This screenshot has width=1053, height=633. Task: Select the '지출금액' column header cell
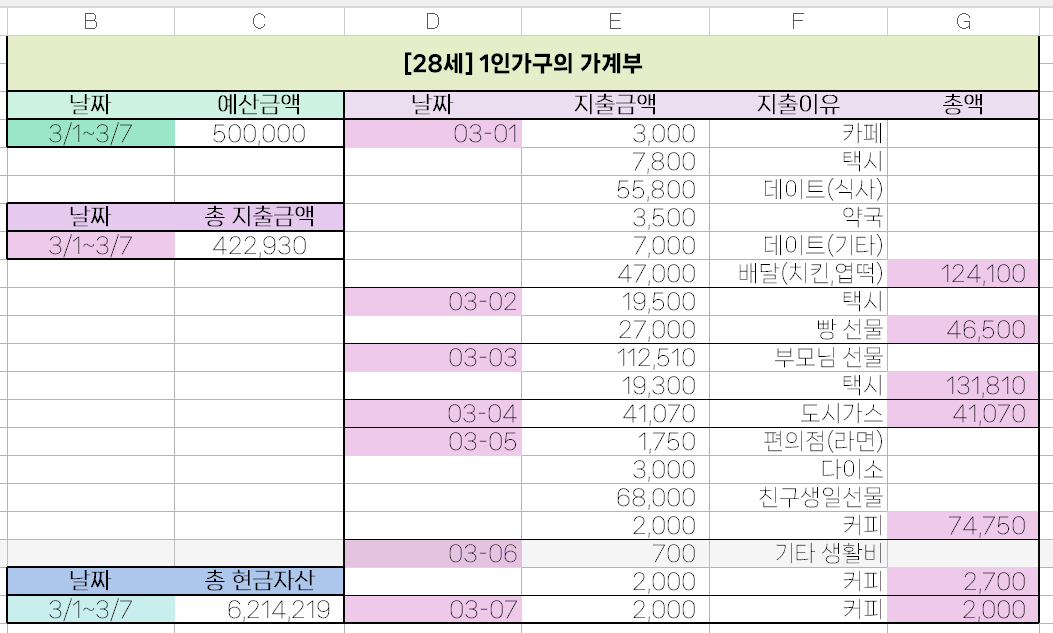(x=615, y=105)
